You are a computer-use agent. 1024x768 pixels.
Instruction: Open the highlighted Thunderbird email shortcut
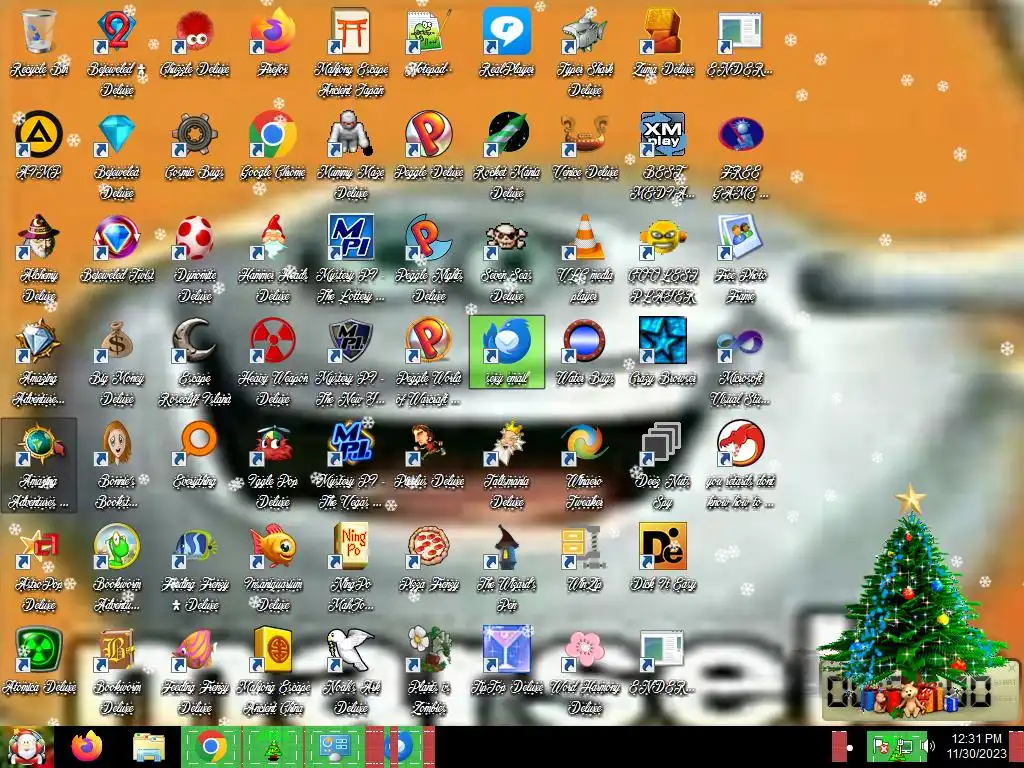point(507,351)
